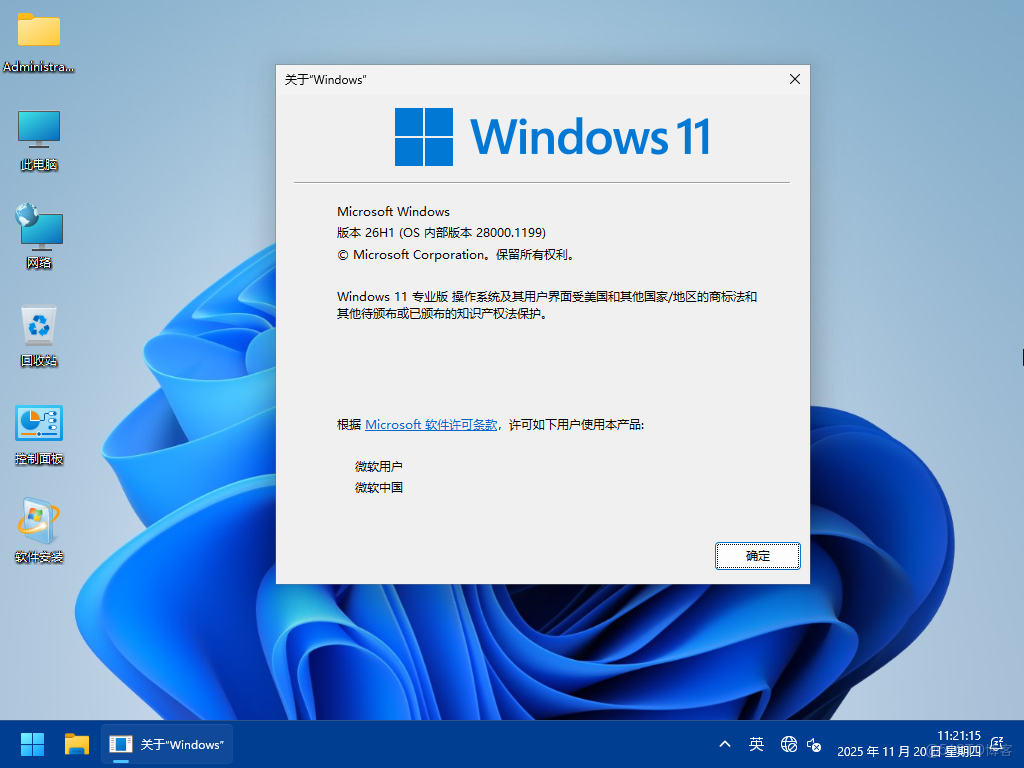Open File Explorer from the taskbar
1024x768 pixels.
(x=76, y=744)
